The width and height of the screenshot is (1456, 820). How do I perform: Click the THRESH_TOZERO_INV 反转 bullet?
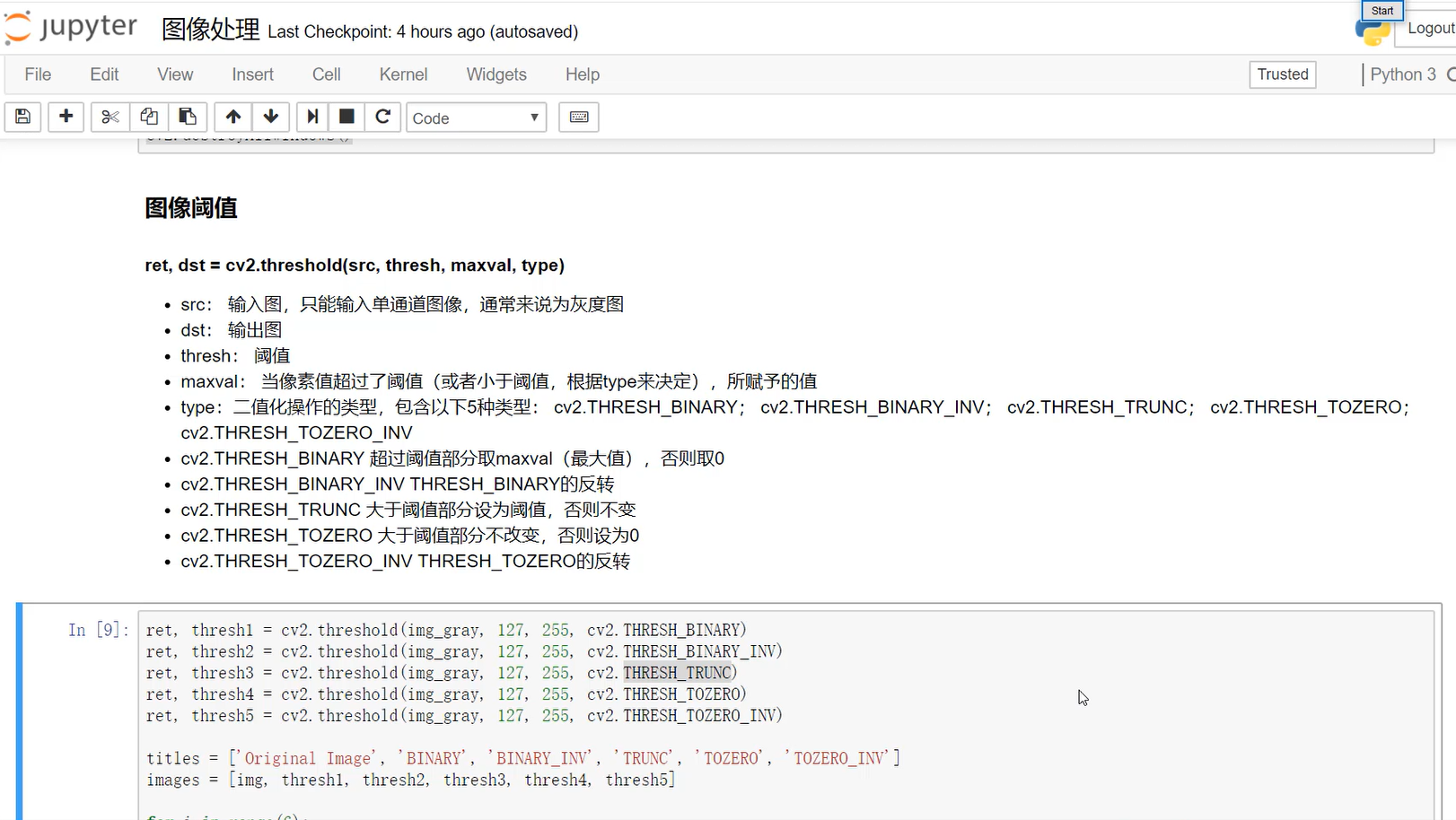406,562
